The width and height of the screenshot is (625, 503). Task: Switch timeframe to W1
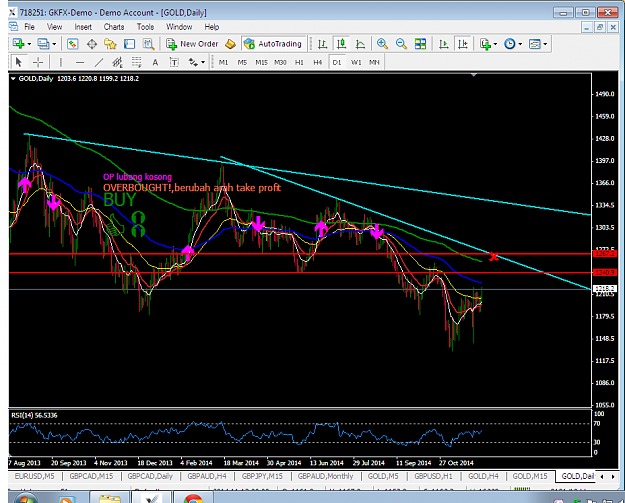click(356, 62)
